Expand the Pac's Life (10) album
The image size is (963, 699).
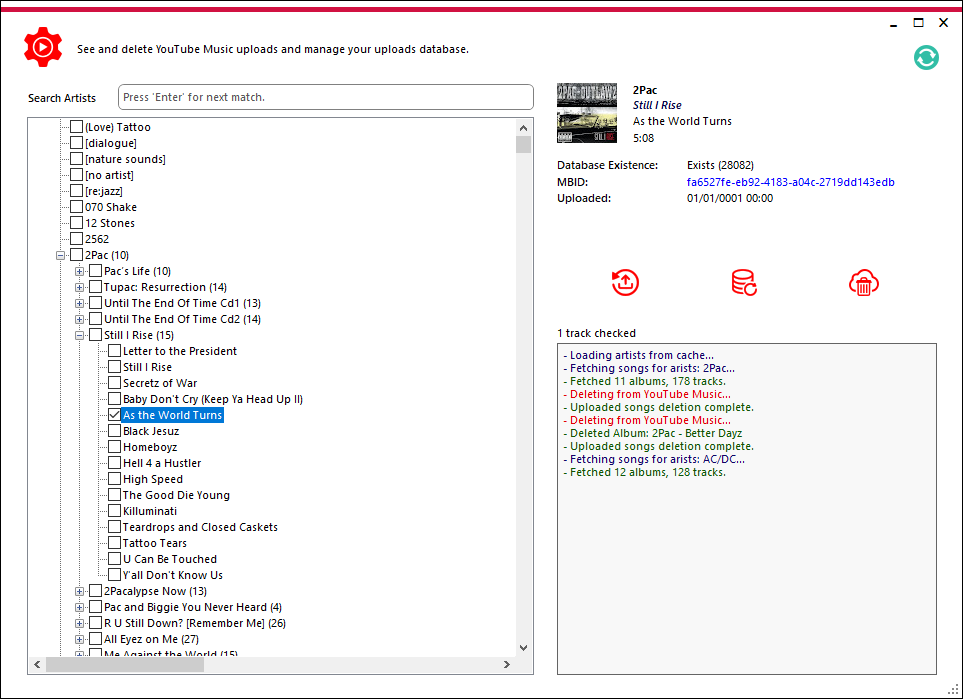79,271
